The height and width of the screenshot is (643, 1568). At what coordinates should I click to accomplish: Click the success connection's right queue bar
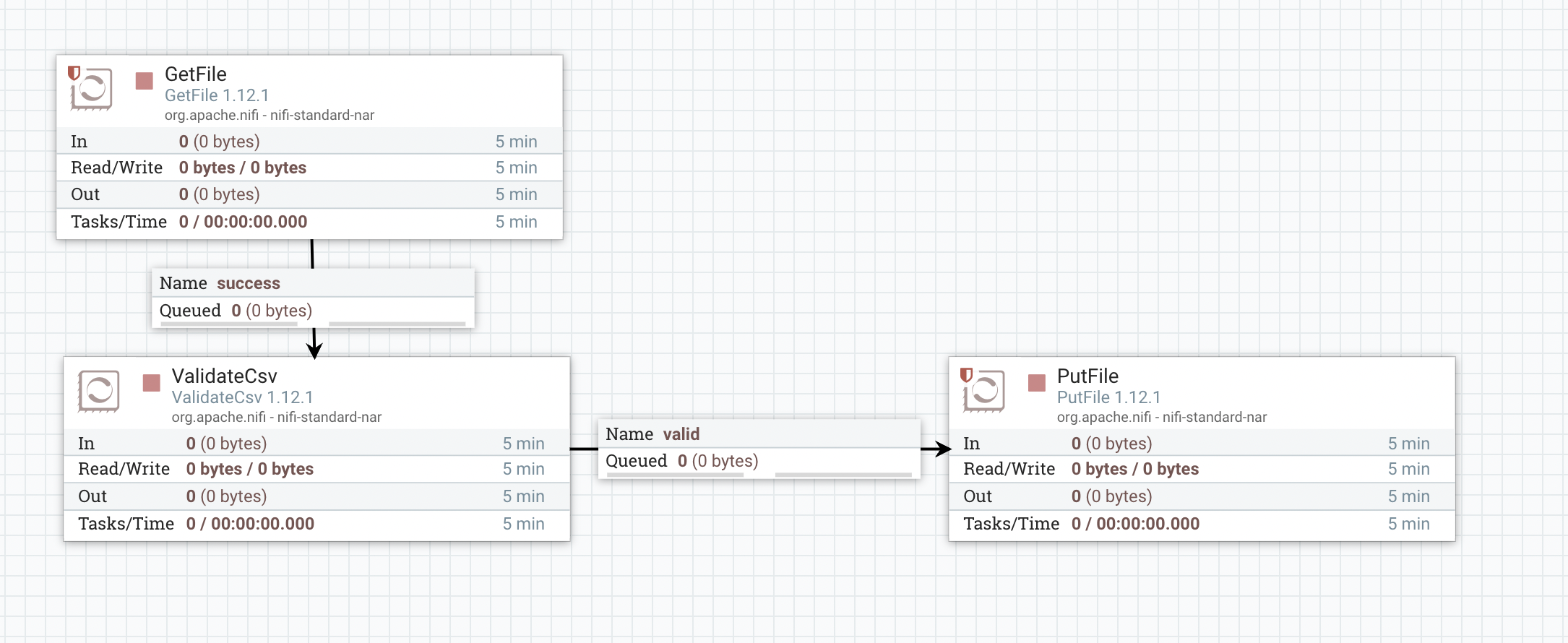click(x=397, y=324)
